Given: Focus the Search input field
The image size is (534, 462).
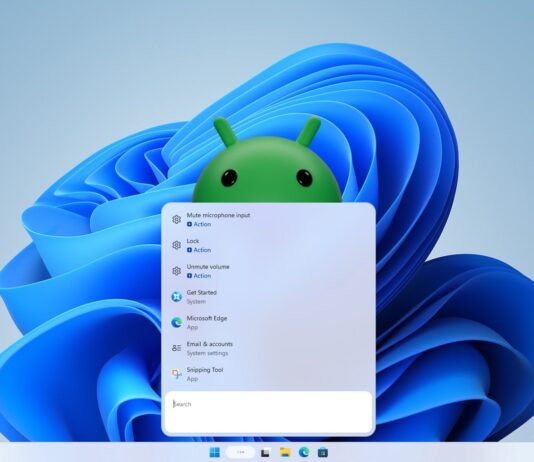Looking at the screenshot, I should pyautogui.click(x=268, y=411).
